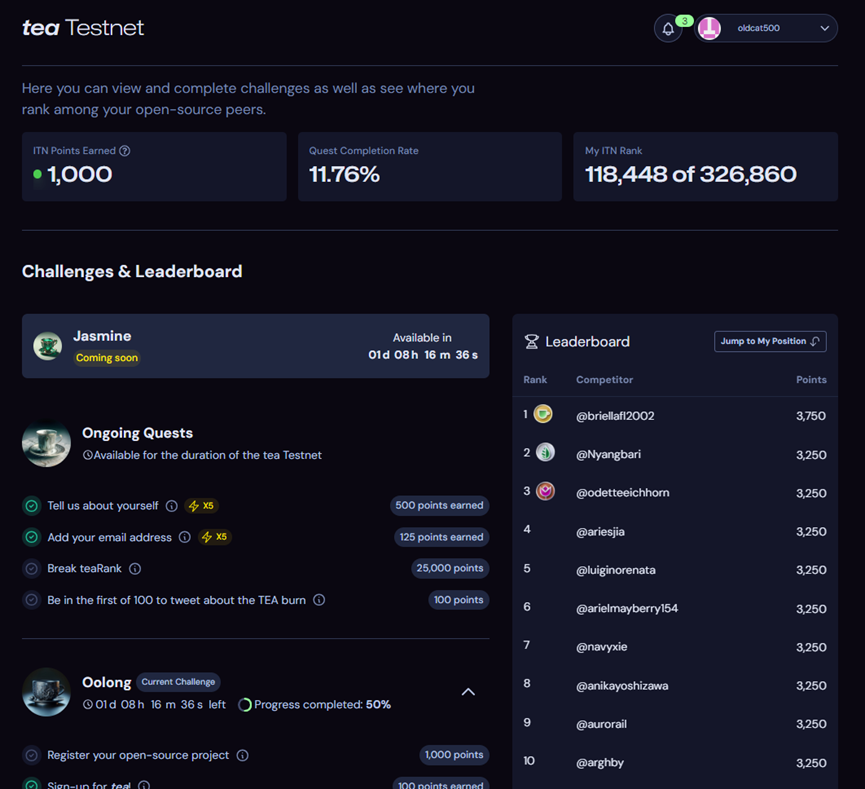Collapse the Oolong challenge section chevron

coord(468,692)
